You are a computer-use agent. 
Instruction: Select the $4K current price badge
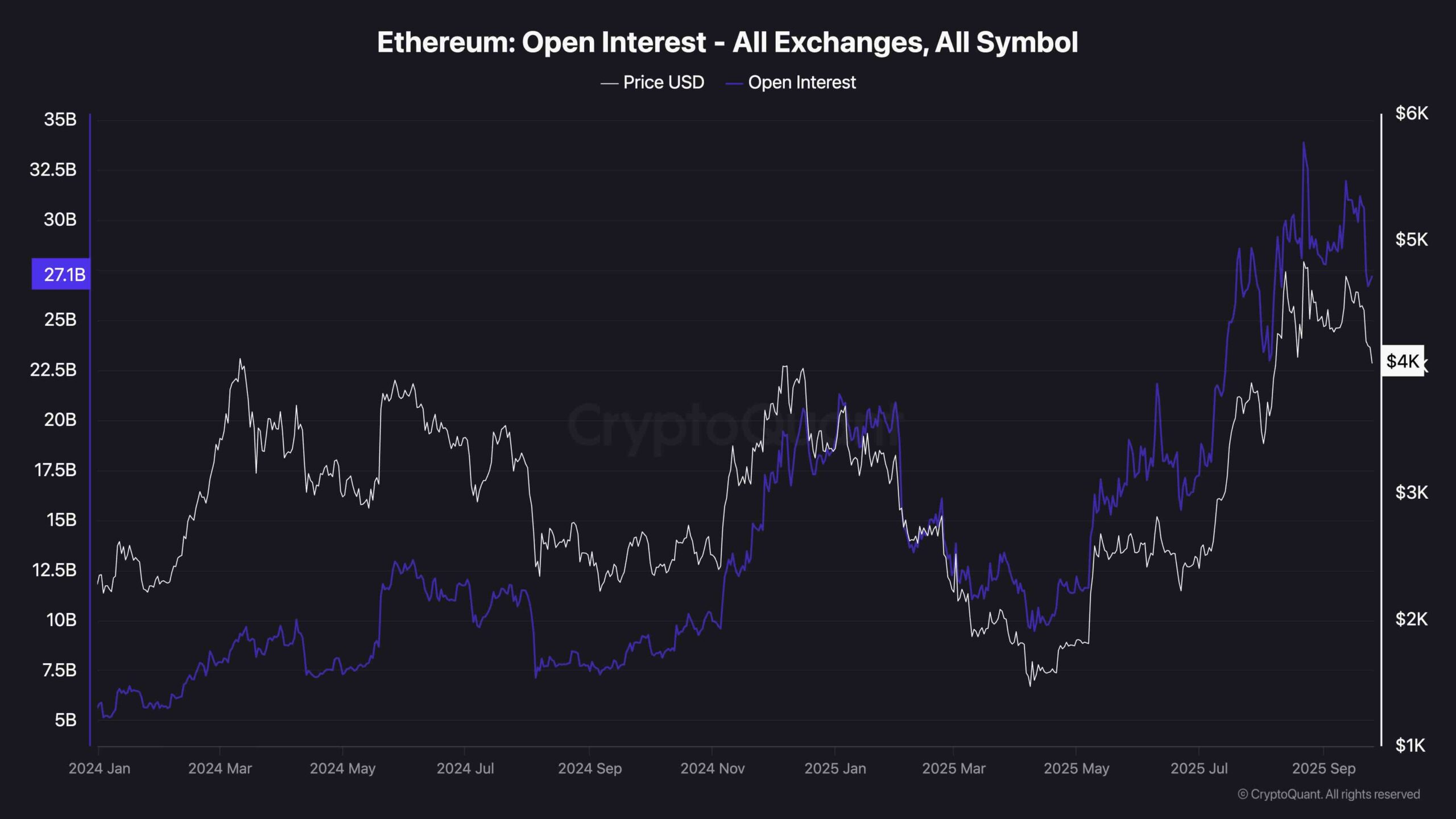[1403, 361]
